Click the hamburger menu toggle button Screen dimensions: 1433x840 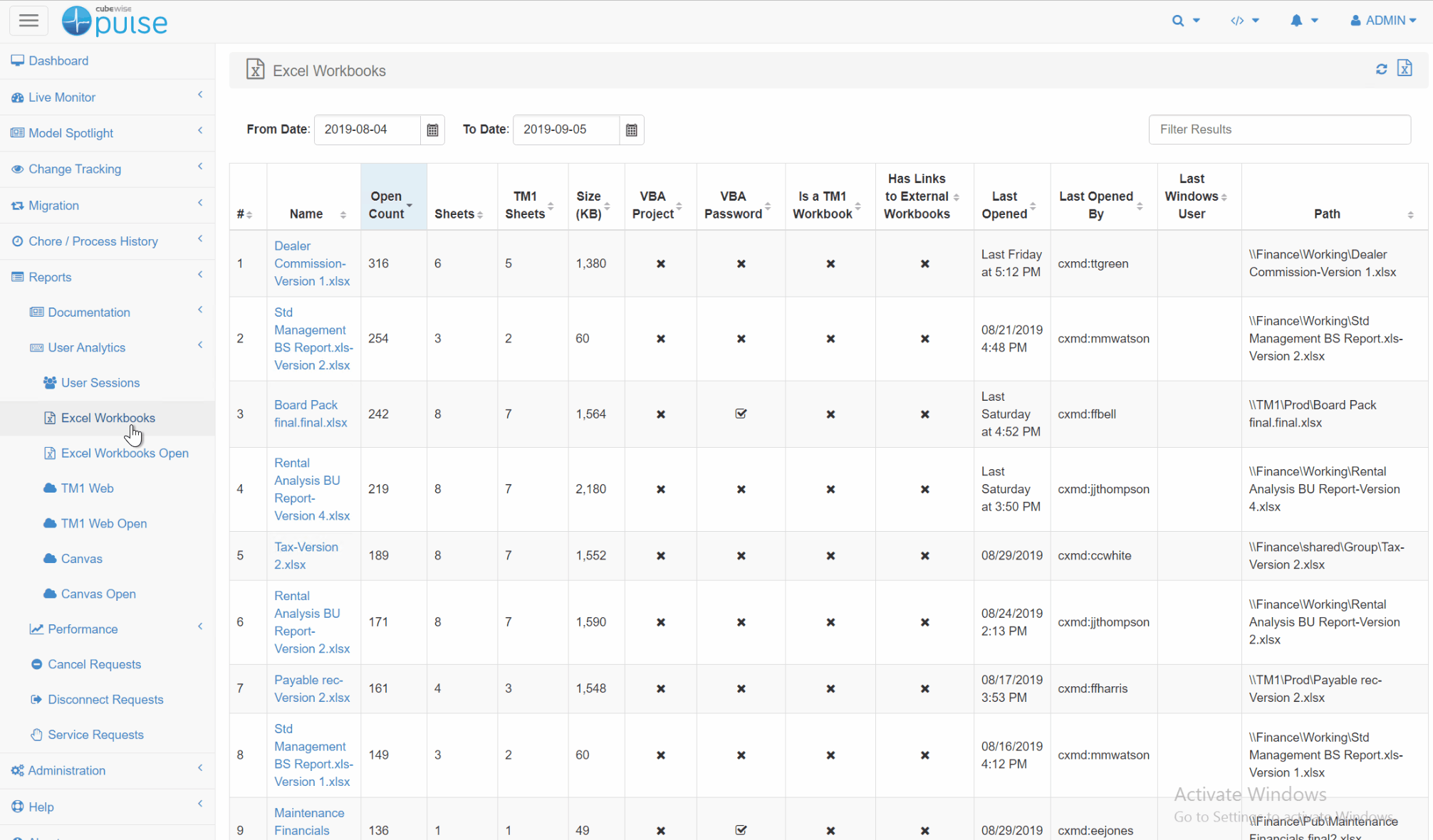[x=28, y=21]
